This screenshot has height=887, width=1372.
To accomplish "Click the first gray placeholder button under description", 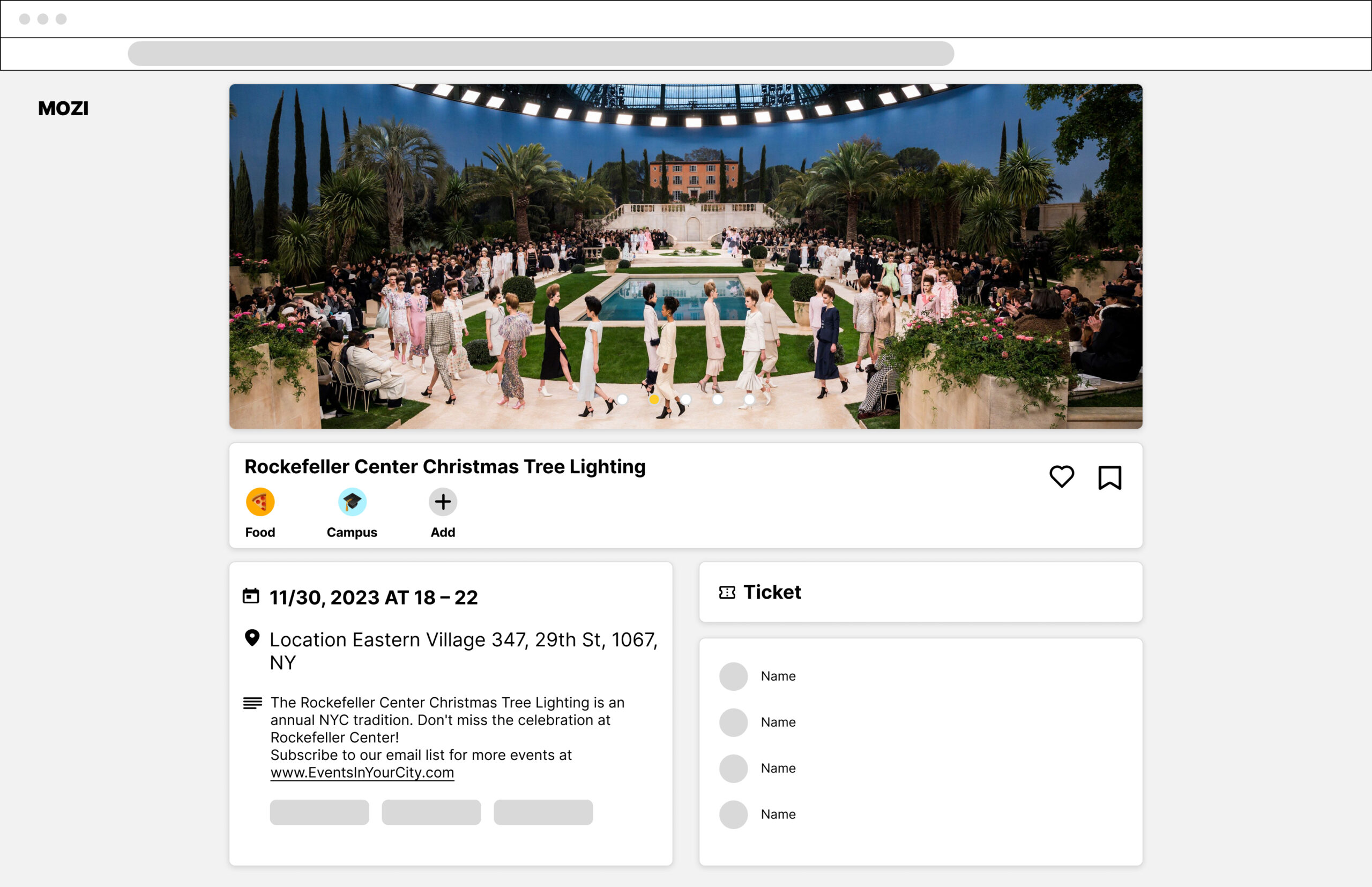I will 319,812.
